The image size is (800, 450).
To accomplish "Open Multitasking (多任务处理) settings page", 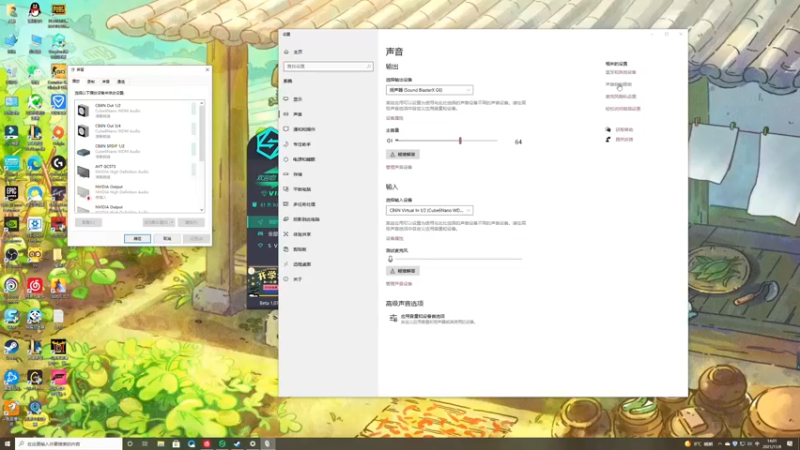I will click(304, 205).
